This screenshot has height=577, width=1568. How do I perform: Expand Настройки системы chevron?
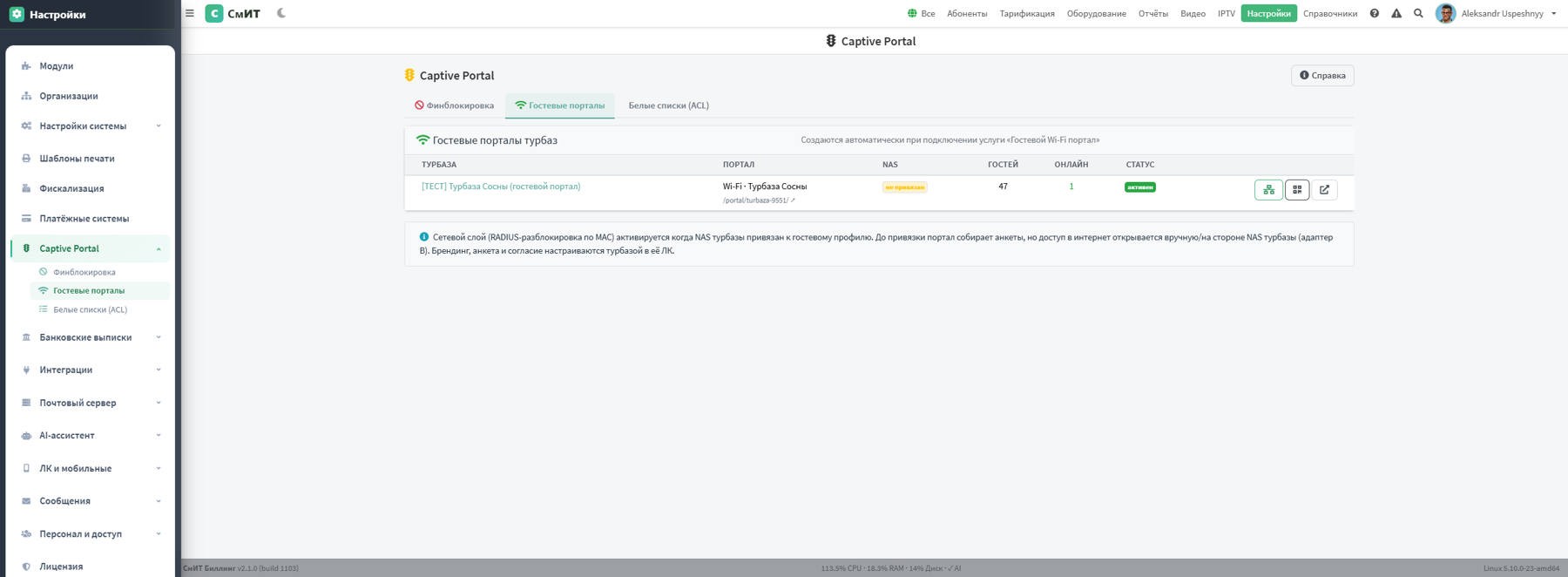159,126
